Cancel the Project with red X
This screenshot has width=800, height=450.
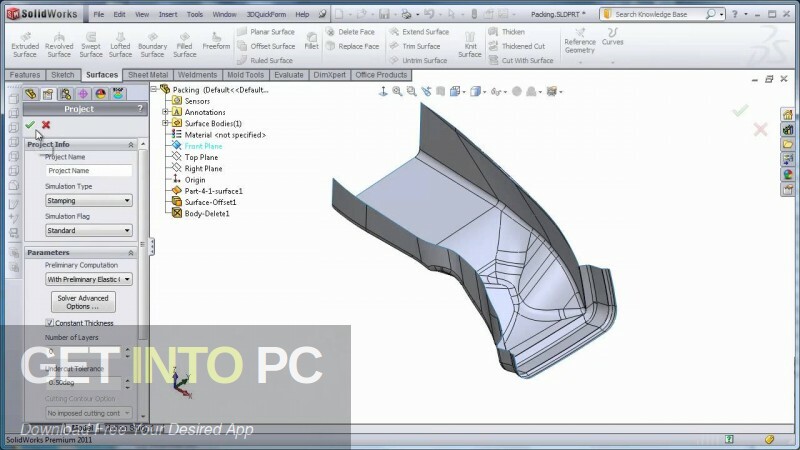tap(46, 124)
